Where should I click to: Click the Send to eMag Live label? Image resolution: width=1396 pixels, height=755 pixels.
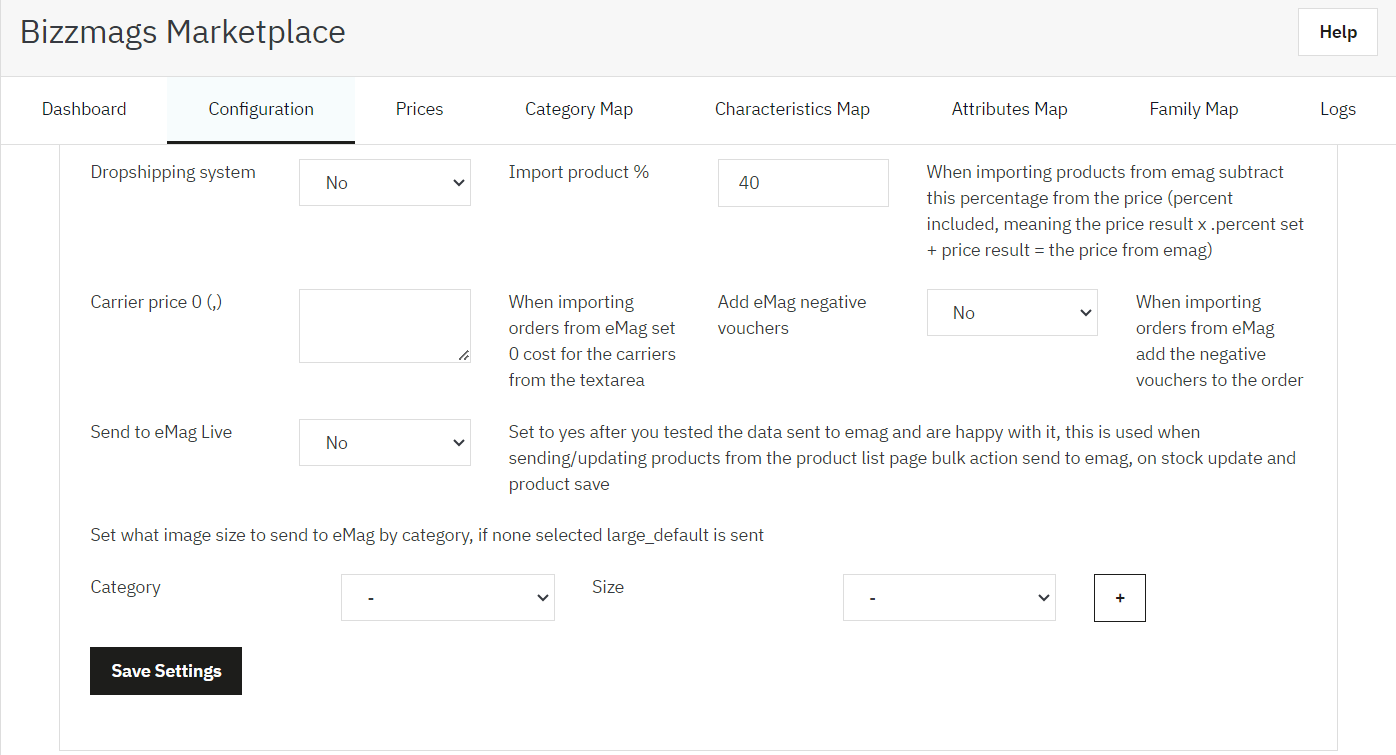click(161, 432)
